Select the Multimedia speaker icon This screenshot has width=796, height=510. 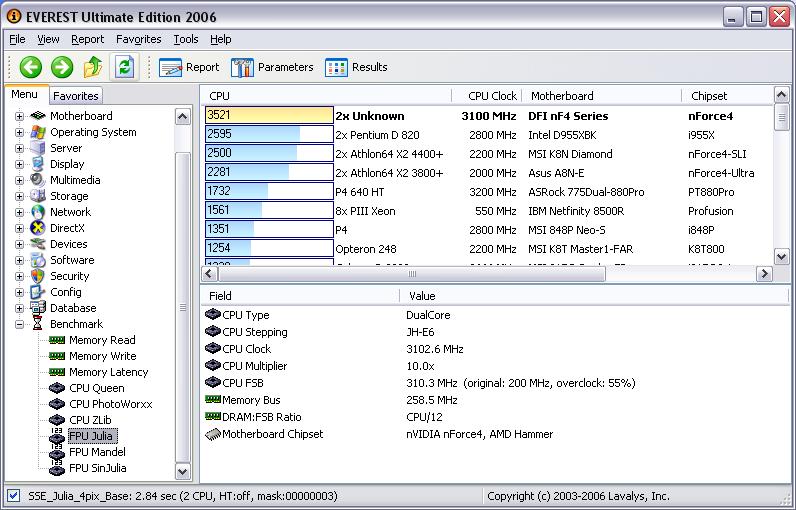click(38, 180)
